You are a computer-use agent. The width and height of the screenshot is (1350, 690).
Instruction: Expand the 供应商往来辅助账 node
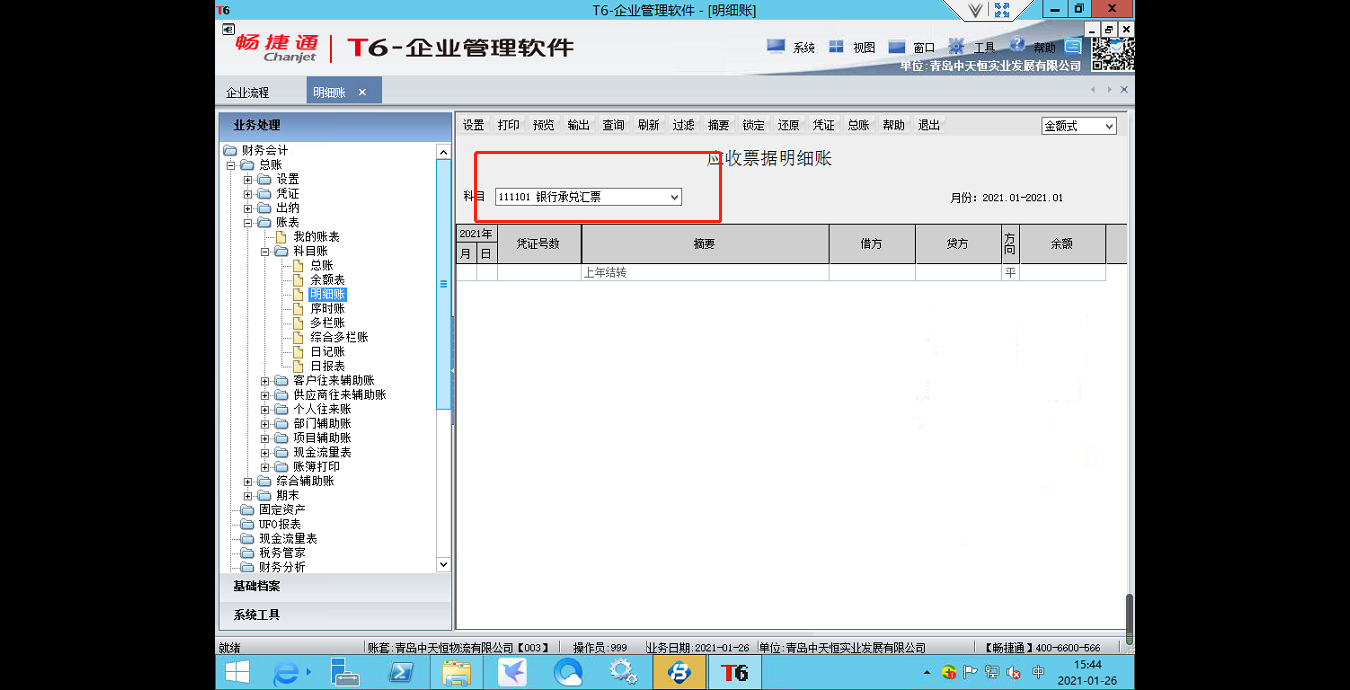265,395
